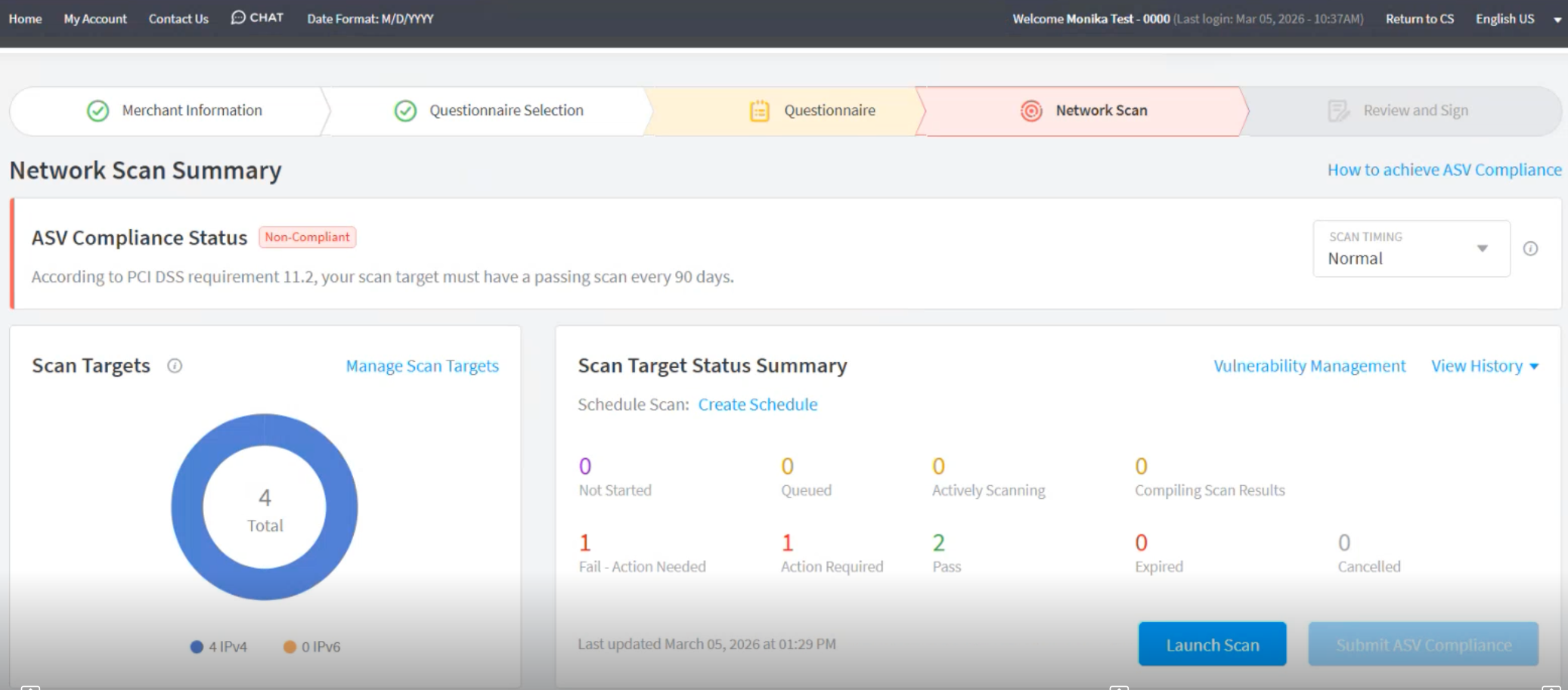This screenshot has height=690, width=1568.
Task: Click the red Network Scan target icon
Action: pos(1031,111)
